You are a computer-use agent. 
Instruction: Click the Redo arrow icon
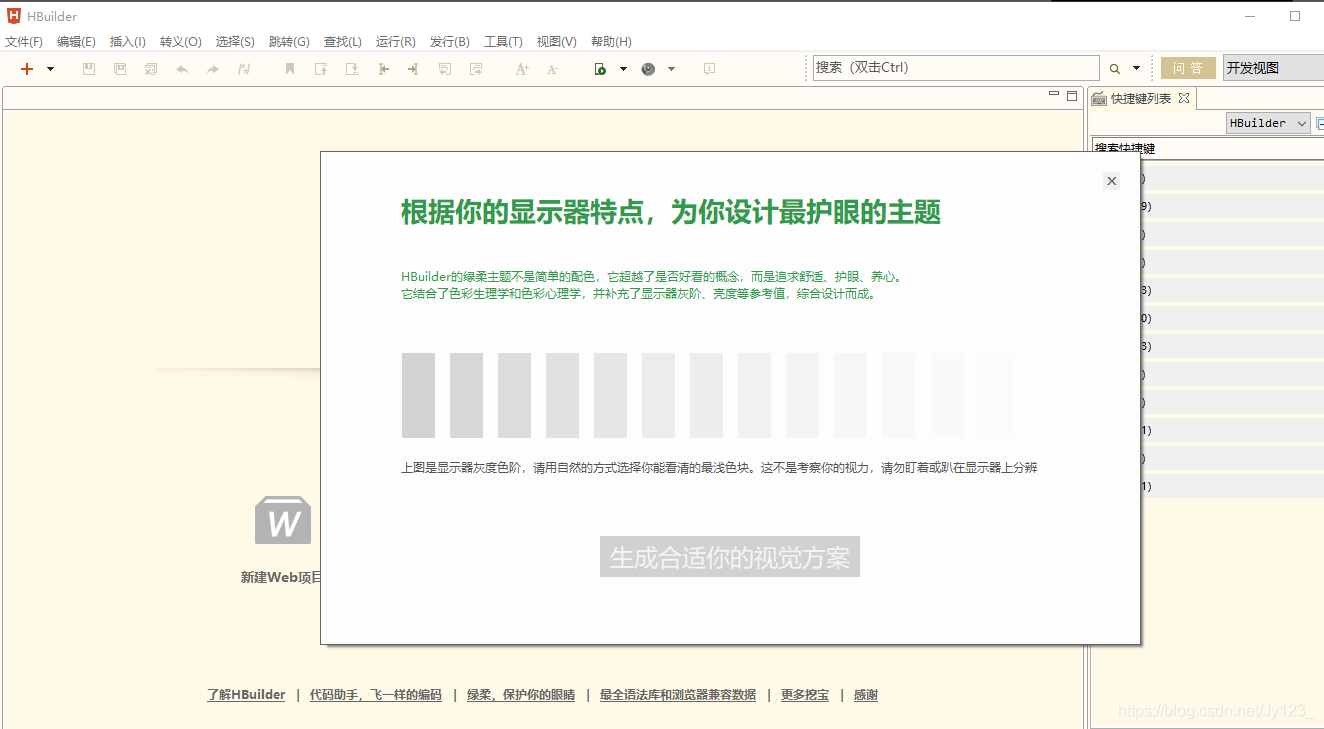(212, 68)
